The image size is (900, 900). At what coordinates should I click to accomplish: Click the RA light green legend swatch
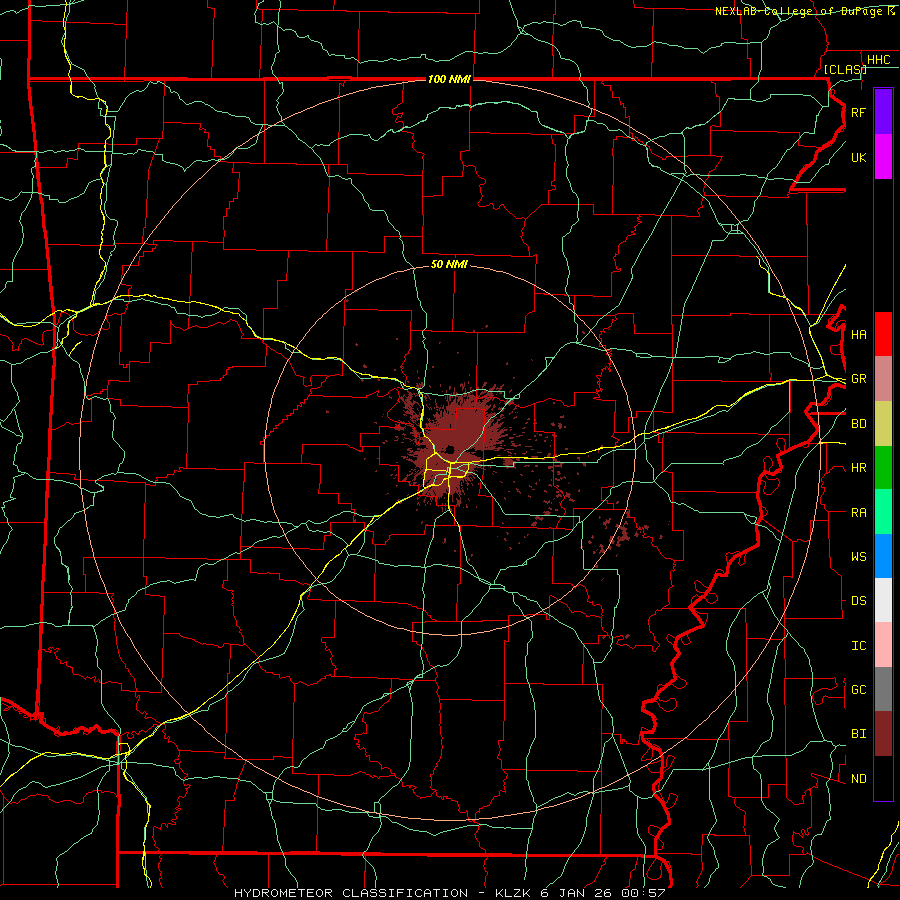pyautogui.click(x=883, y=512)
